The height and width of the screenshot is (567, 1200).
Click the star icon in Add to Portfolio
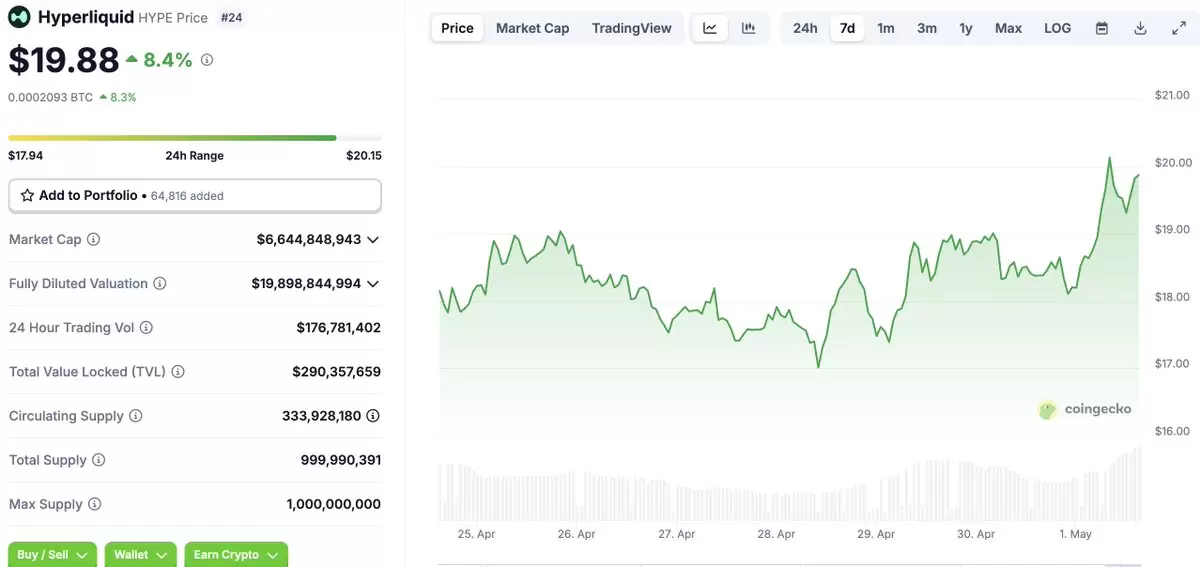(x=28, y=195)
